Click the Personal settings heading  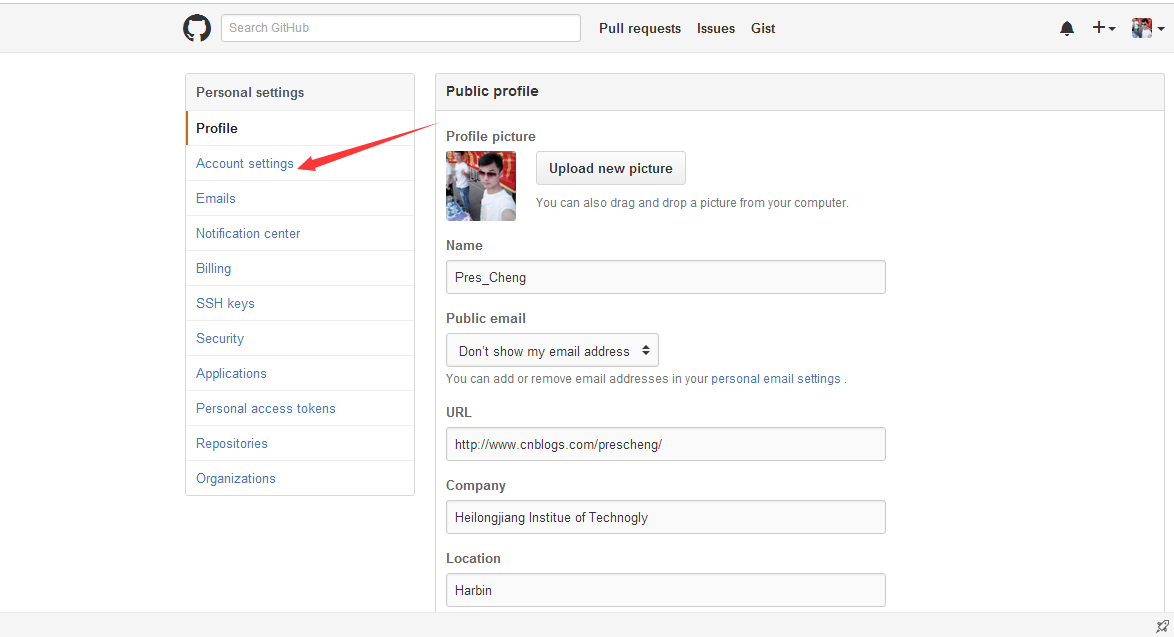click(250, 92)
